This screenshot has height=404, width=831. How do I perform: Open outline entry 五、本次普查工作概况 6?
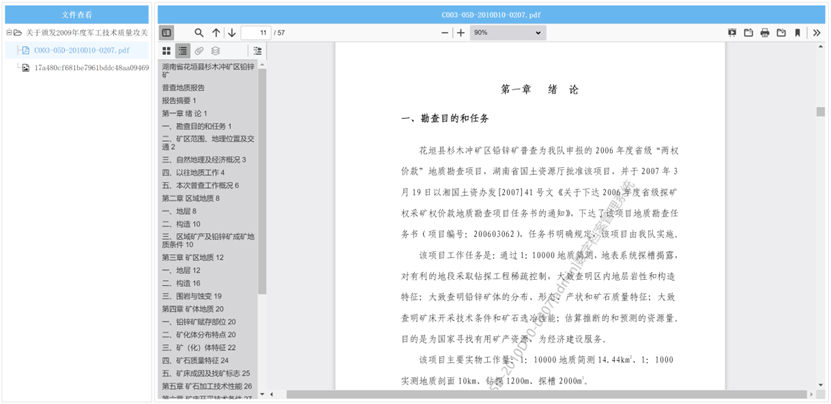click(200, 186)
